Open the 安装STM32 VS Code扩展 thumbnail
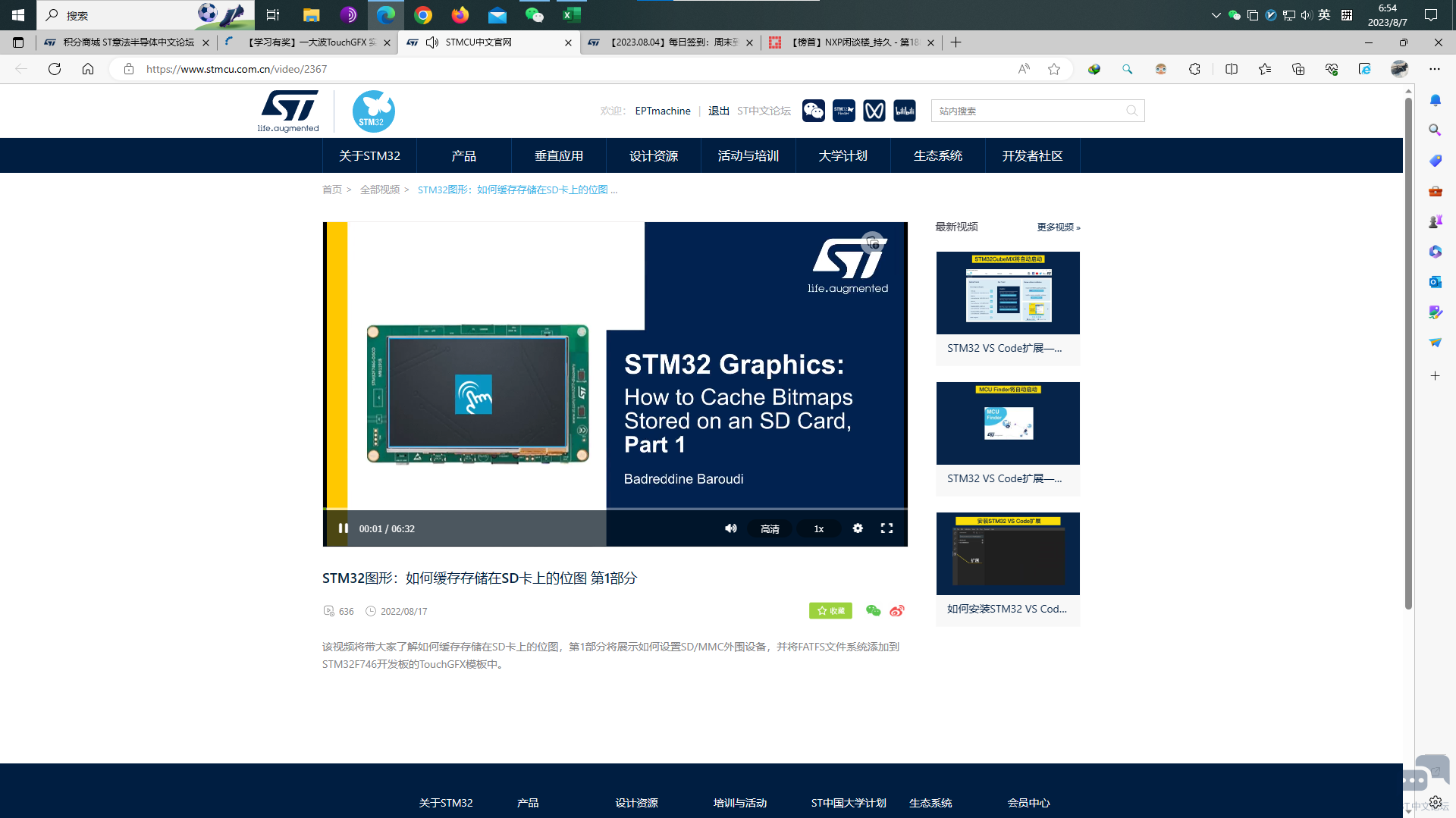The height and width of the screenshot is (818, 1456). 1008,553
